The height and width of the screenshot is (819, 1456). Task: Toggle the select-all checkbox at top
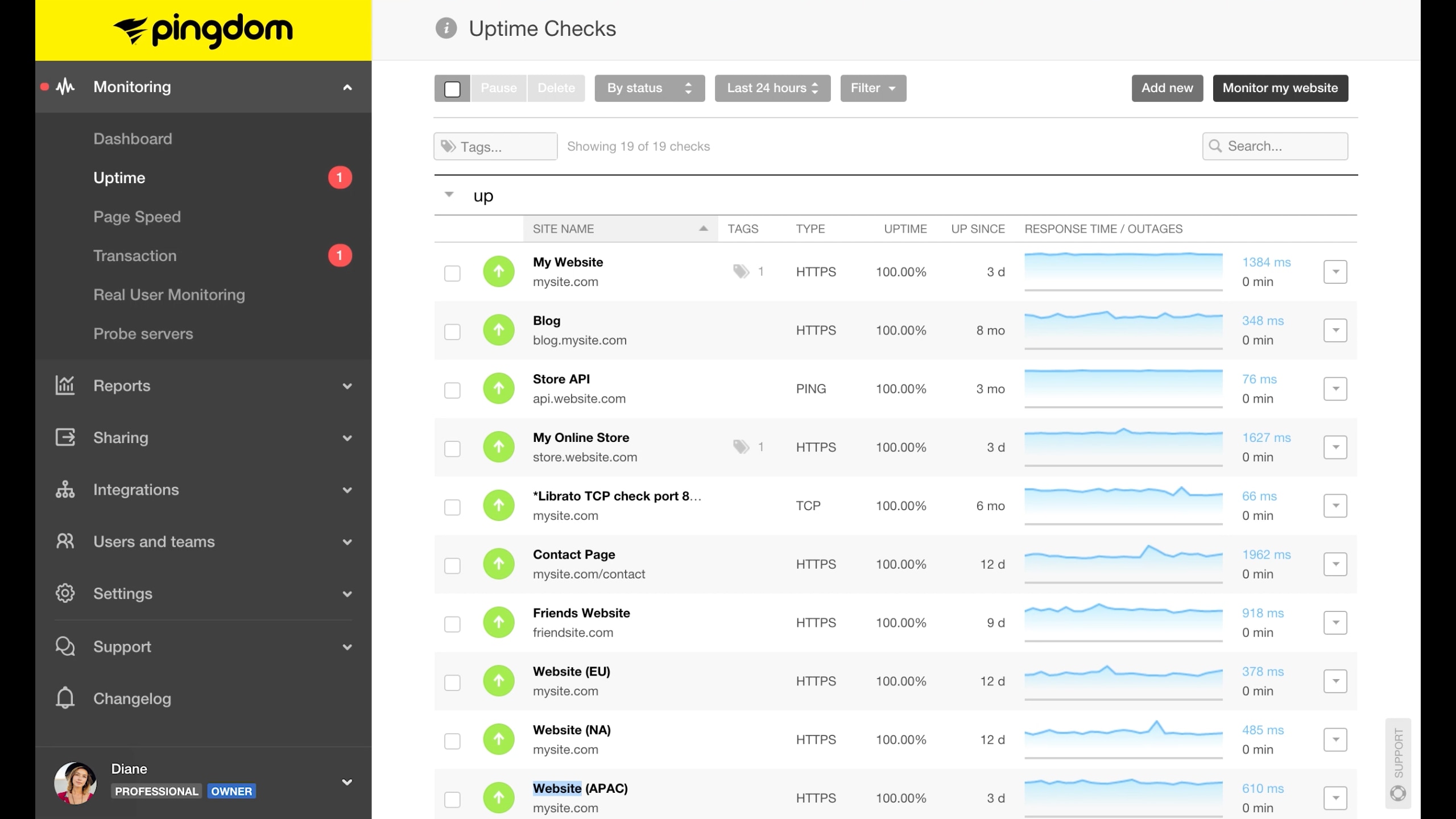(x=452, y=88)
